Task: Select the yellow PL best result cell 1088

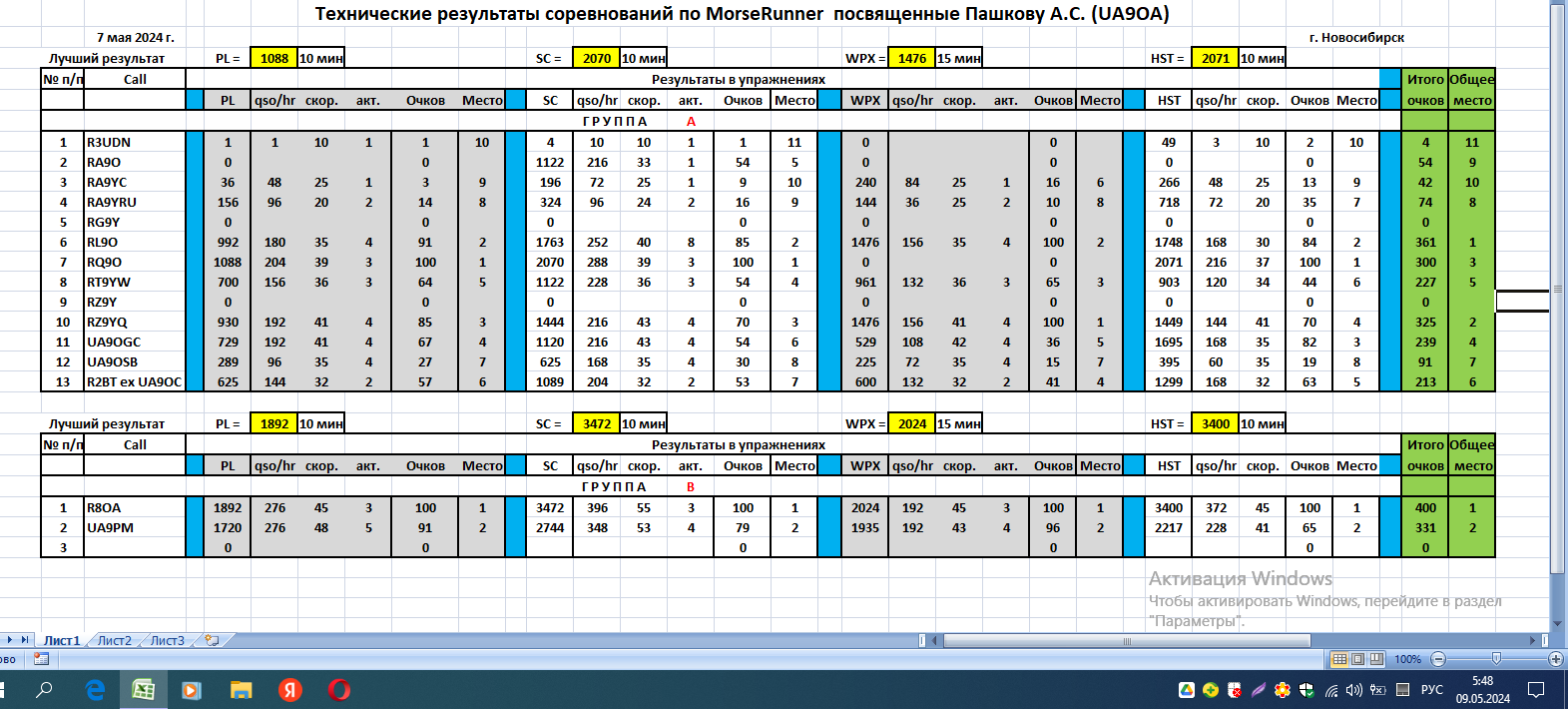Action: (273, 58)
